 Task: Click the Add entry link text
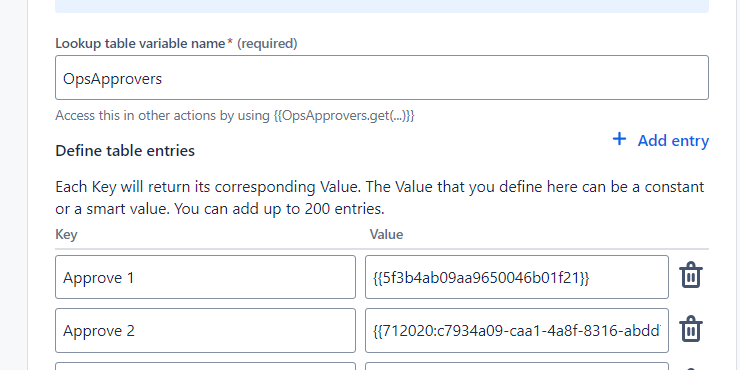pos(673,141)
